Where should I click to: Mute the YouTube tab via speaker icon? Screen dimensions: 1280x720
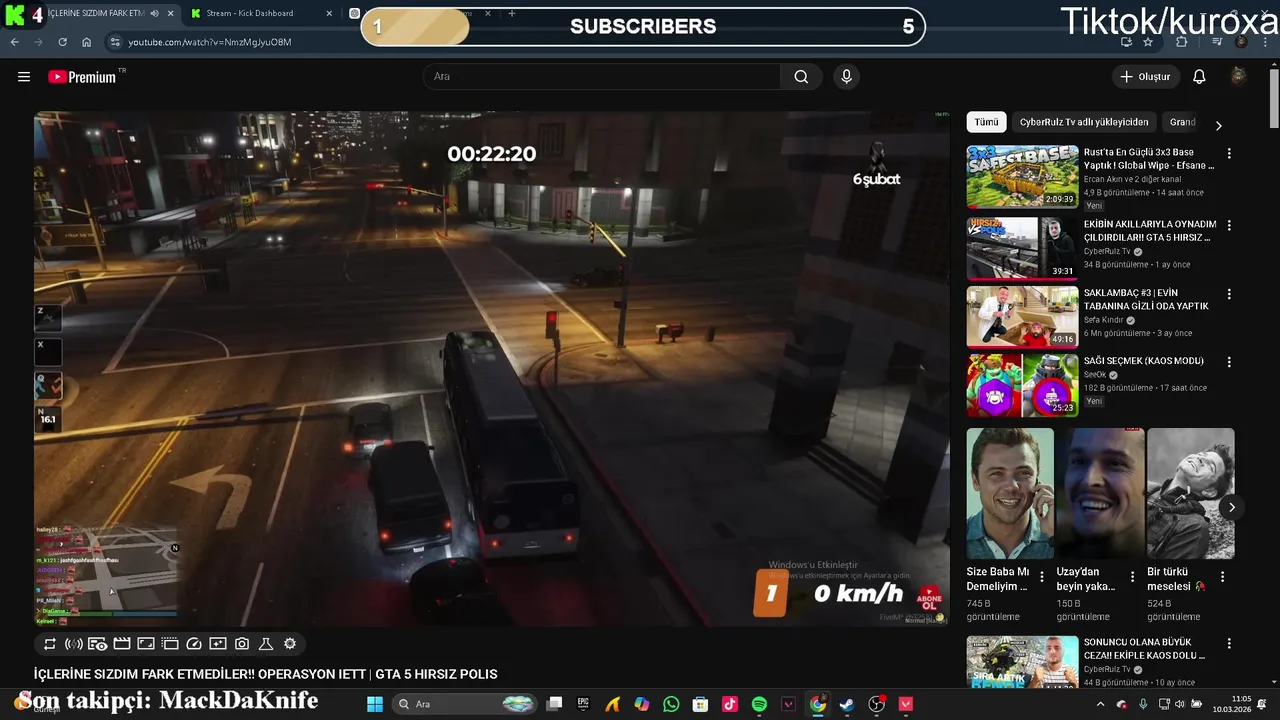pos(154,13)
